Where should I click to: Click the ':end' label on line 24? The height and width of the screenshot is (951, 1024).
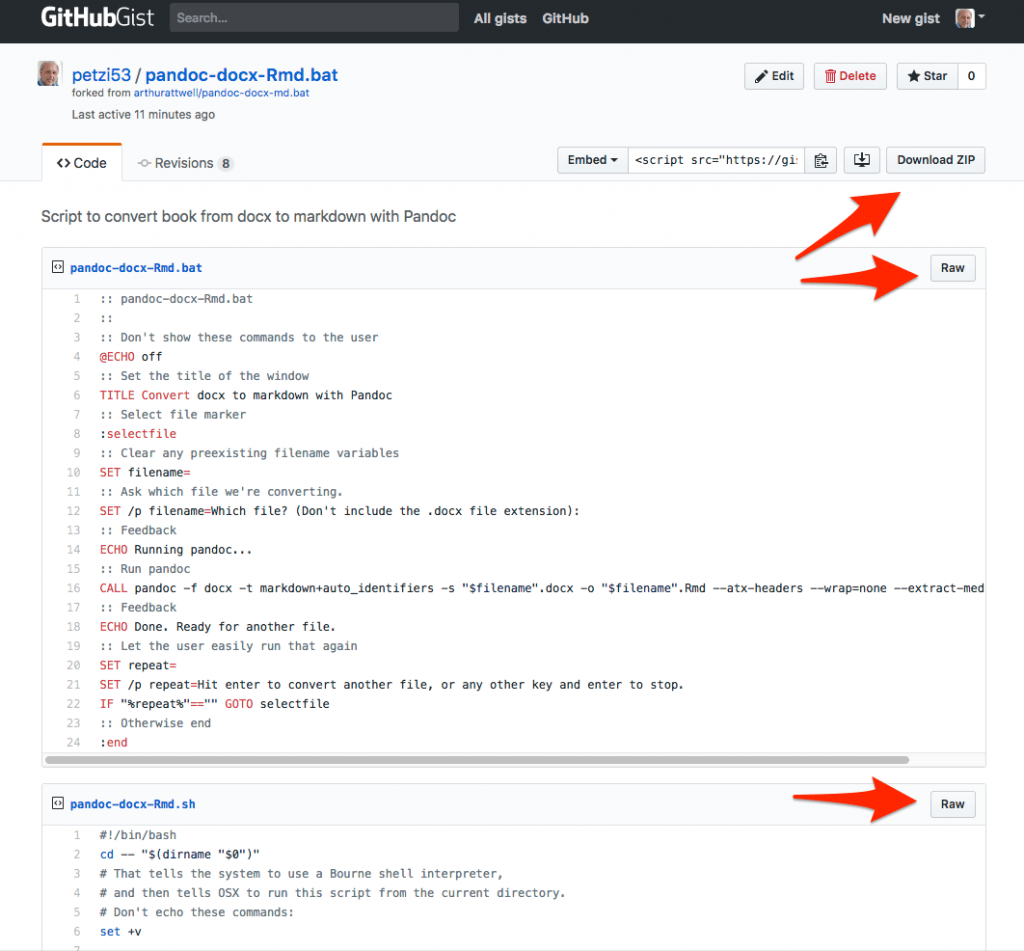coord(114,742)
